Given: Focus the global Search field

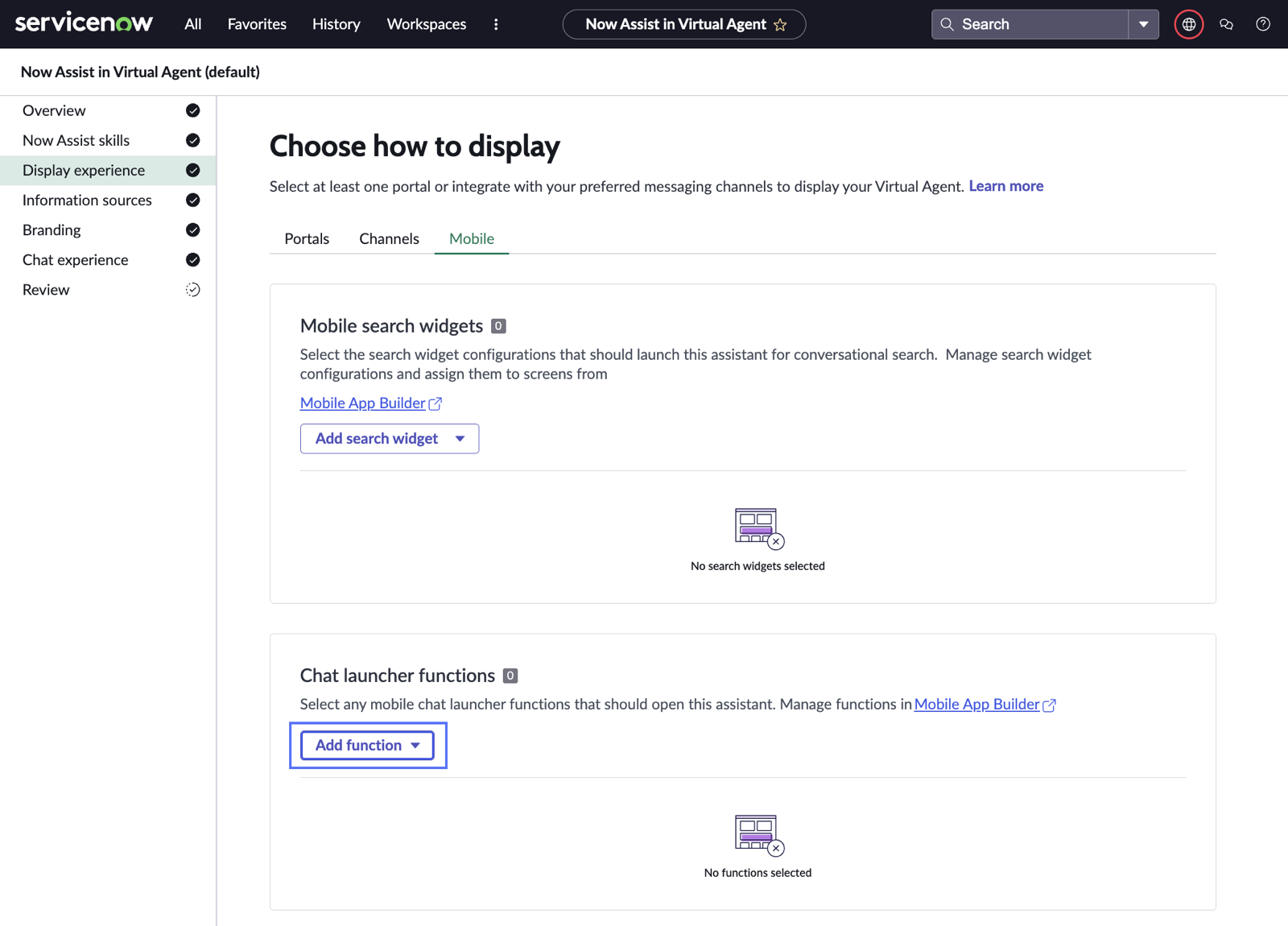Looking at the screenshot, I should tap(1030, 24).
